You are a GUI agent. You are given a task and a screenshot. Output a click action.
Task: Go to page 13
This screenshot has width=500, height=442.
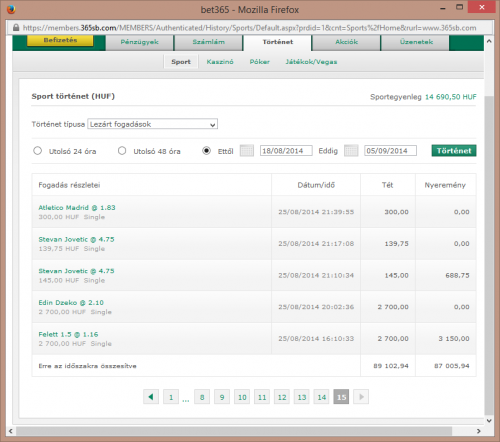(302, 397)
